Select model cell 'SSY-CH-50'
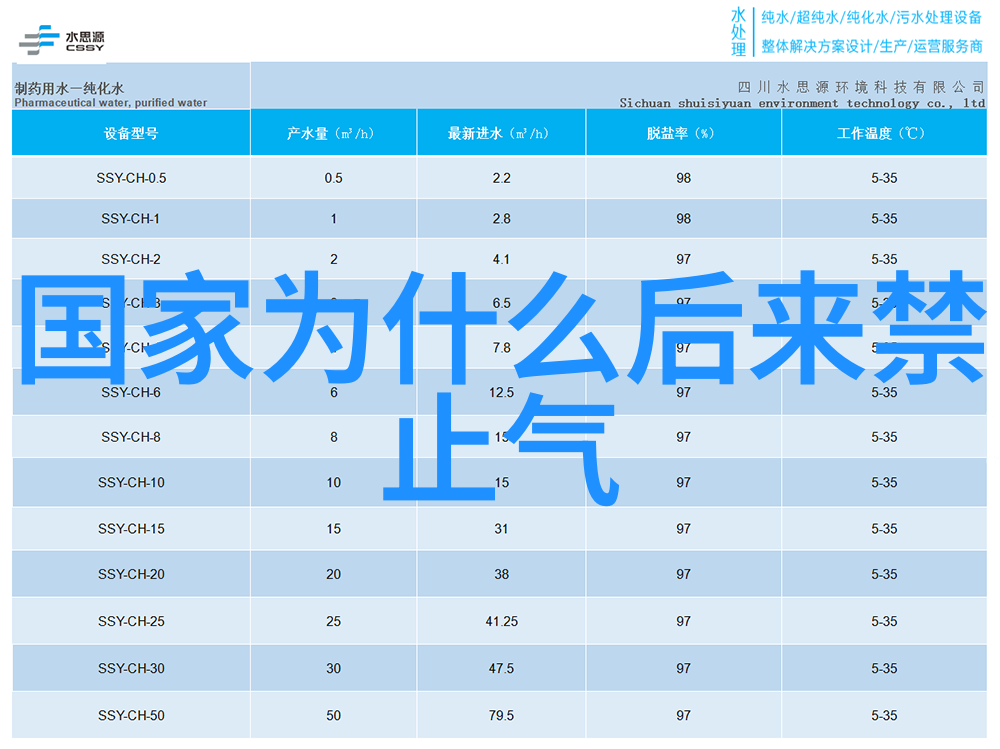Image resolution: width=1000 pixels, height=749 pixels. tap(131, 716)
